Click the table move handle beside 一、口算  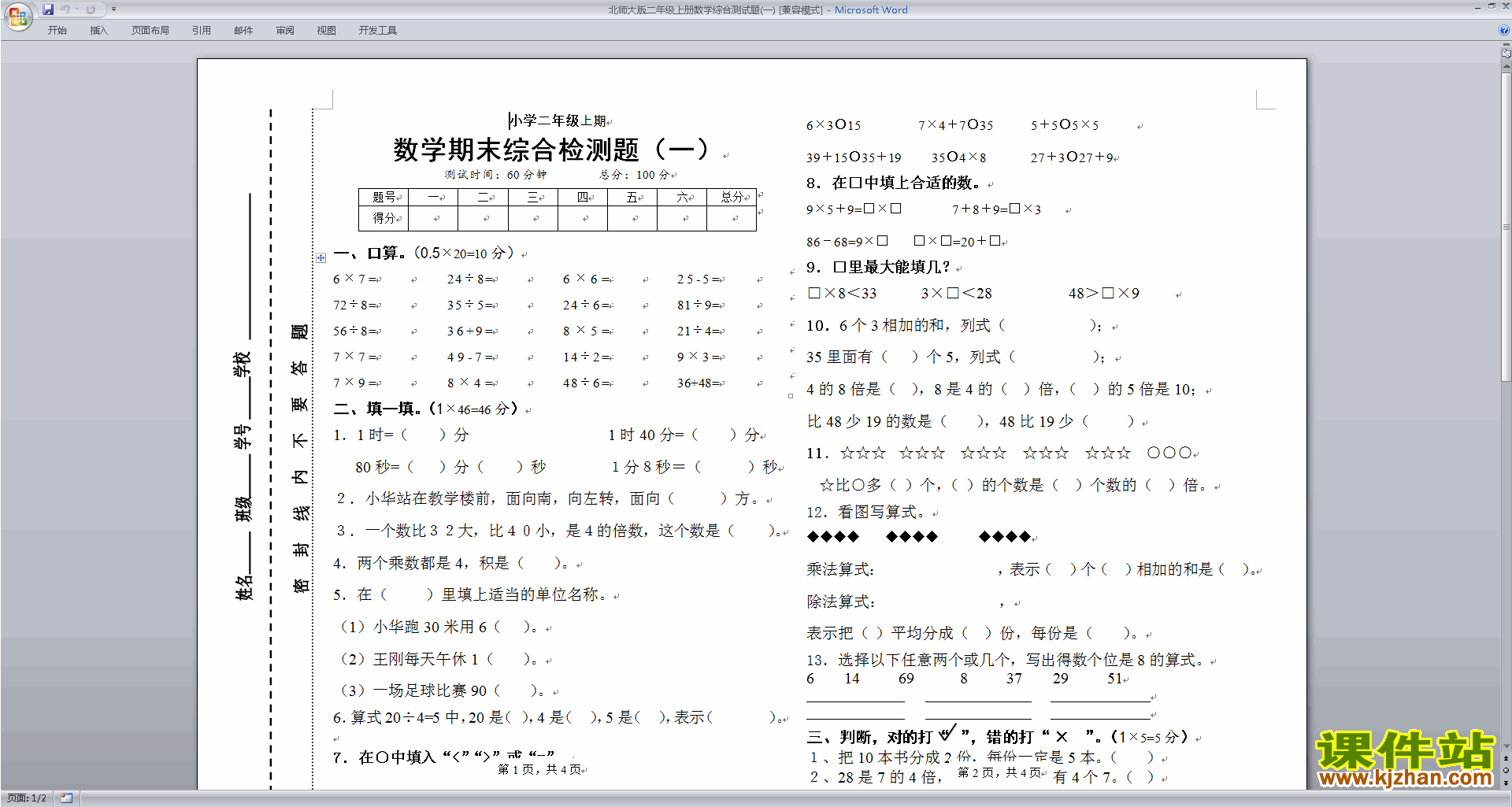pyautogui.click(x=321, y=257)
